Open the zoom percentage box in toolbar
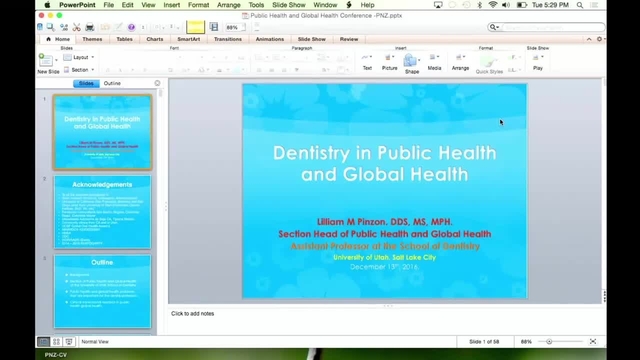 click(x=236, y=27)
